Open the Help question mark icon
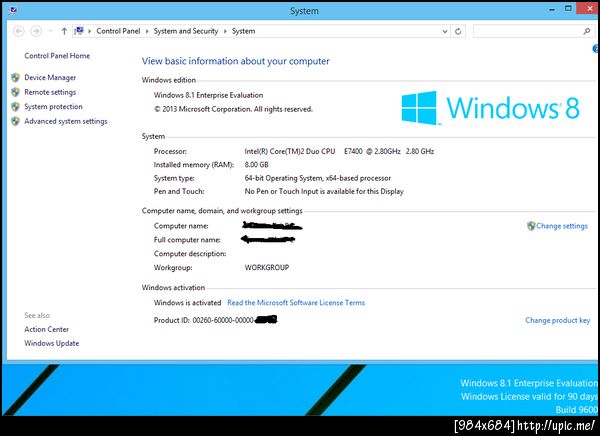 [x=596, y=49]
